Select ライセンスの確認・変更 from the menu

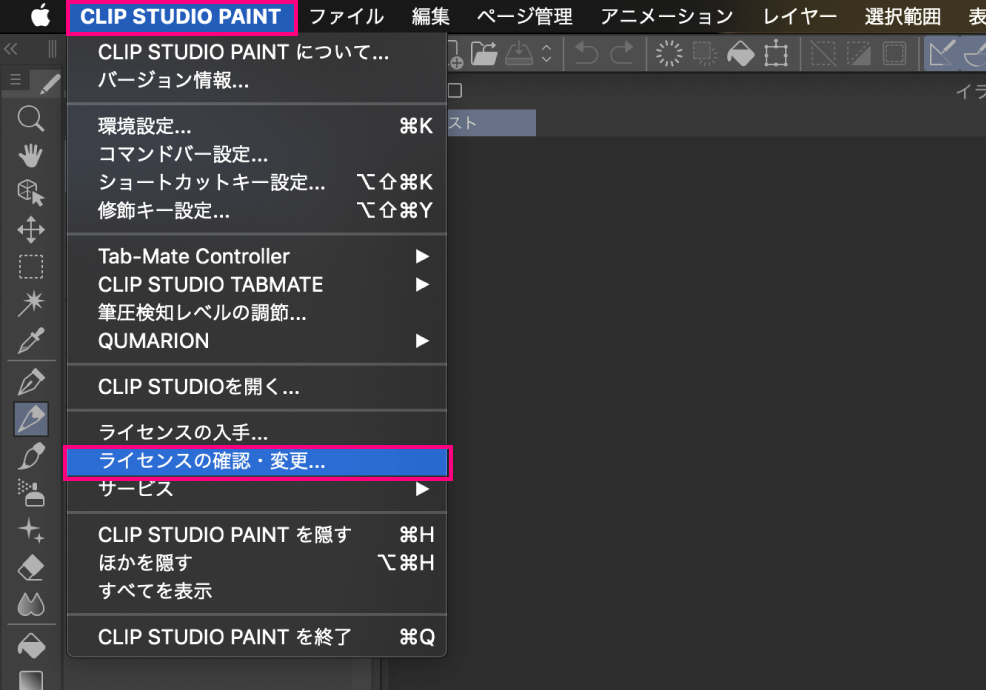pos(255,462)
